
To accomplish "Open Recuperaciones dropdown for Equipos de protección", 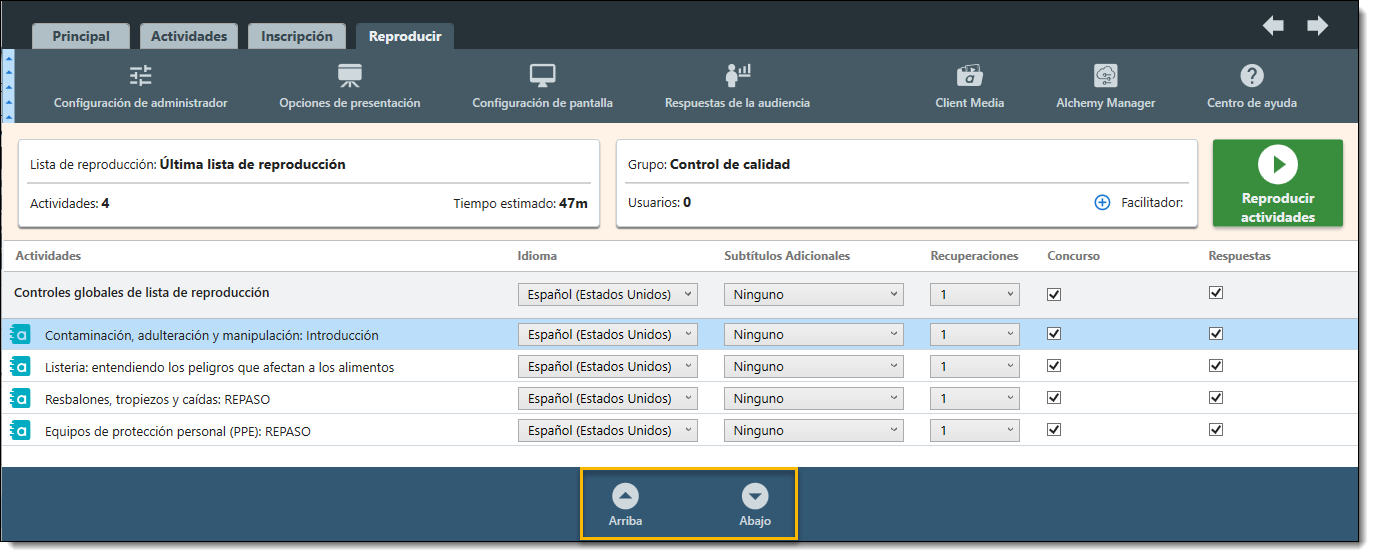I will pos(974,431).
